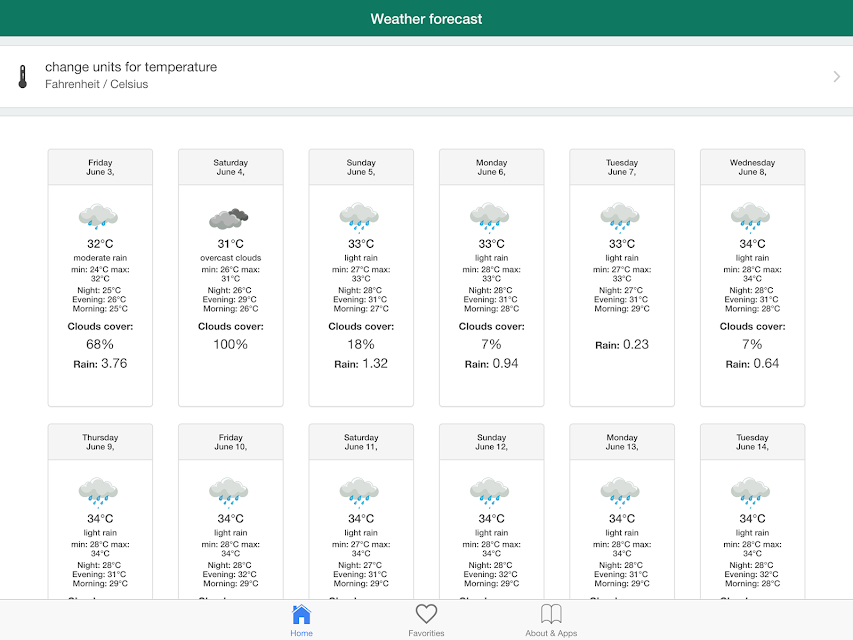Open the About & Apps tab
This screenshot has width=853, height=640.
[551, 620]
